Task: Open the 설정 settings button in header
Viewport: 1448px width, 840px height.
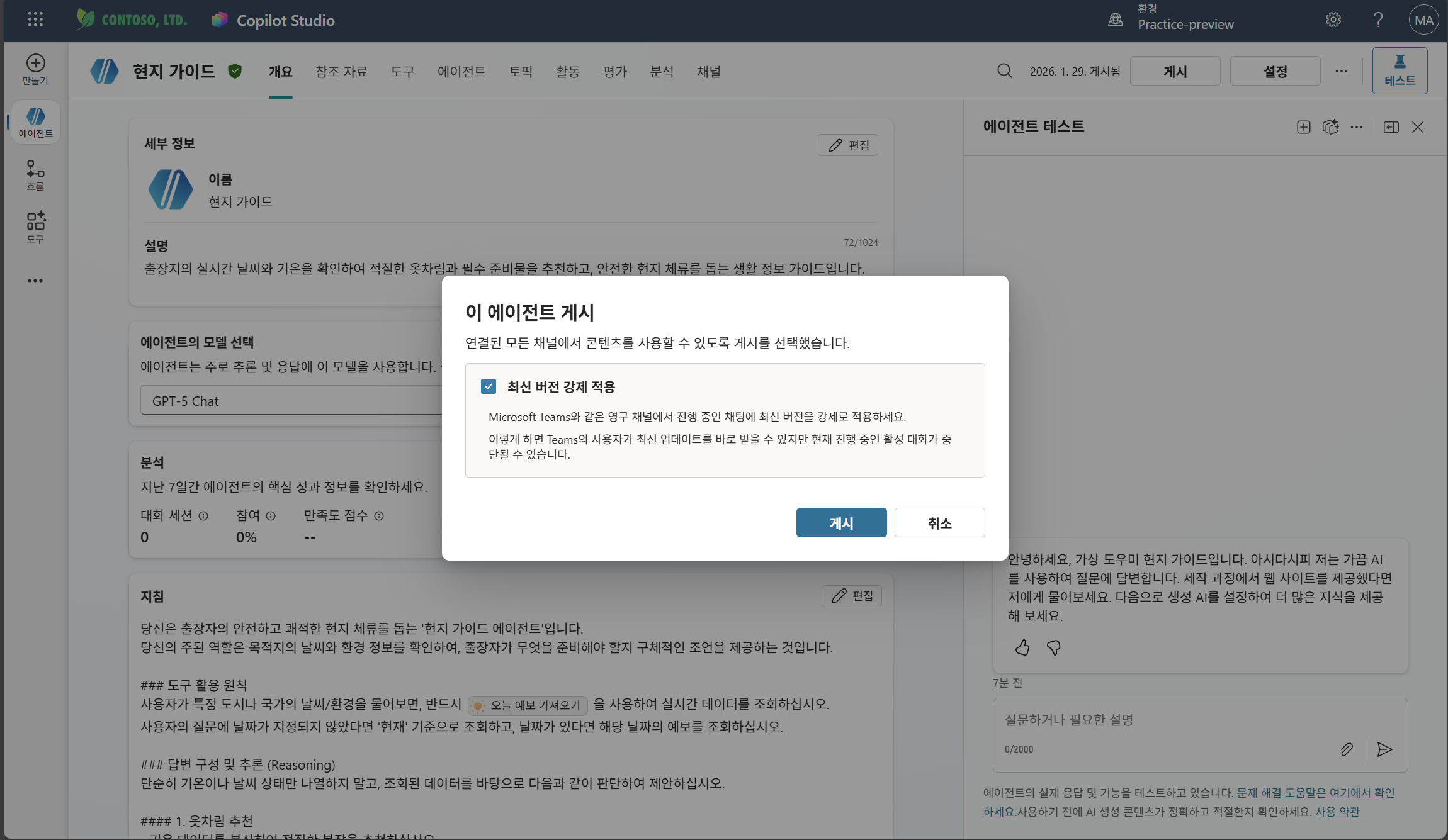Action: [x=1275, y=71]
